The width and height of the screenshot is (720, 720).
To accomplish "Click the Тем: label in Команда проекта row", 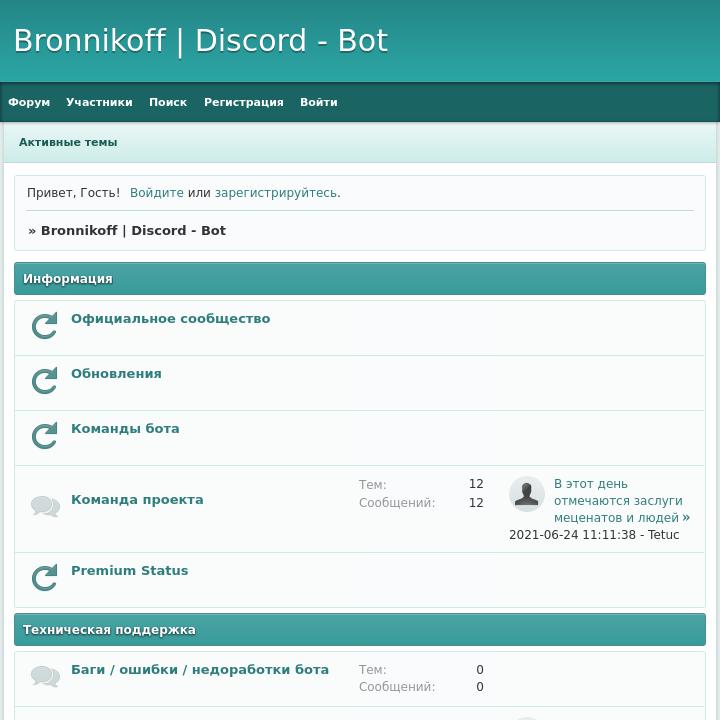I will [372, 485].
